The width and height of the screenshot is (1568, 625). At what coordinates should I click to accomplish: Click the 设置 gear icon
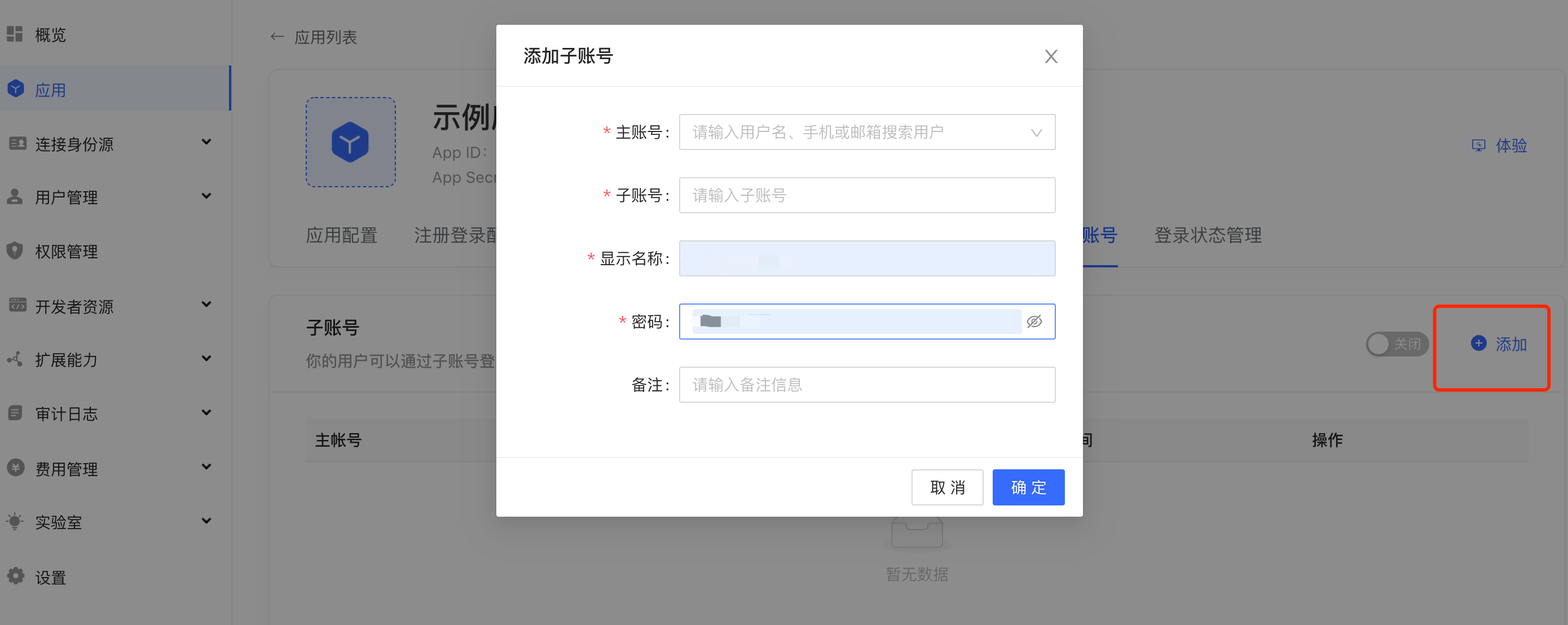point(15,576)
